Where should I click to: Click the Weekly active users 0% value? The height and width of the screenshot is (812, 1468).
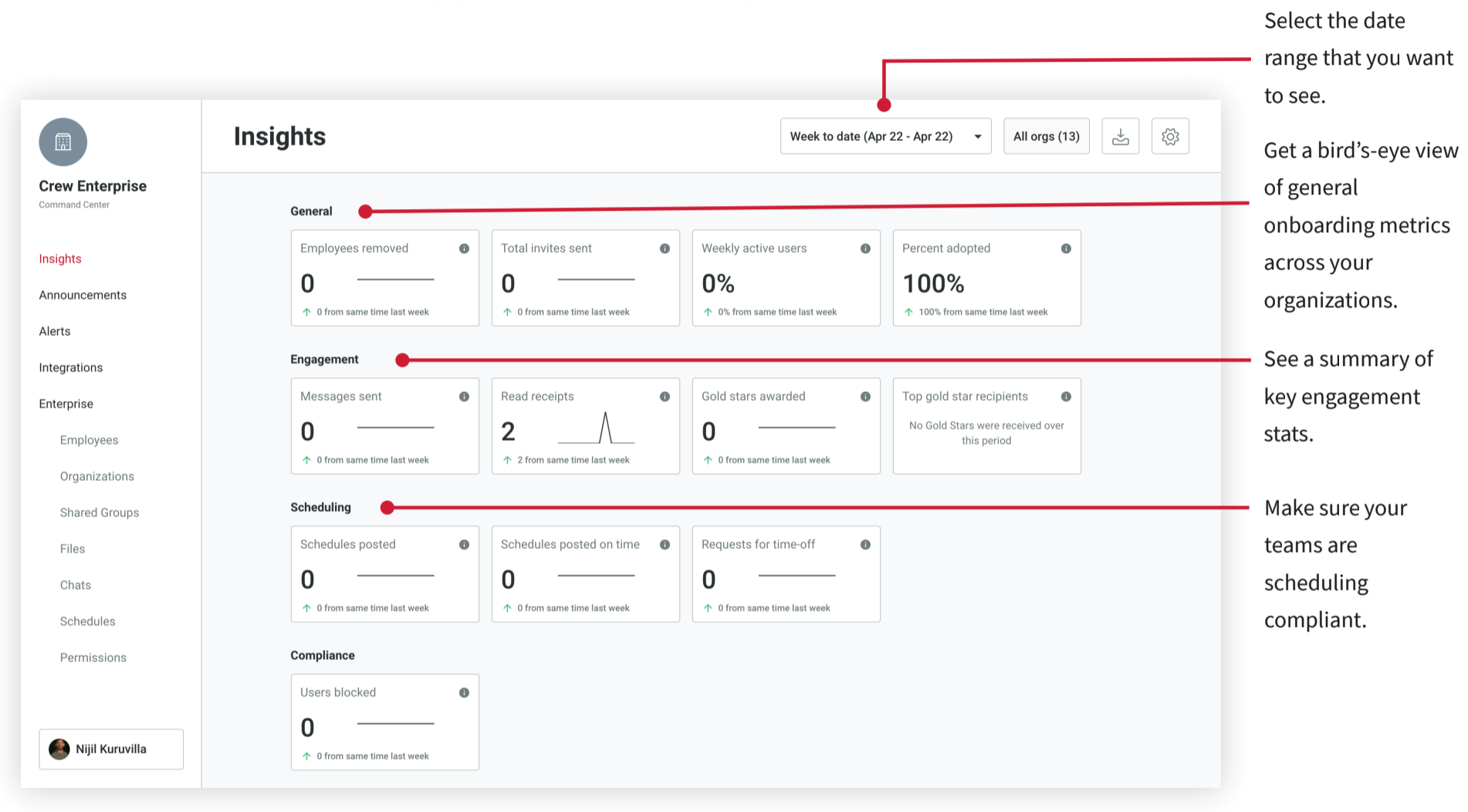718,284
